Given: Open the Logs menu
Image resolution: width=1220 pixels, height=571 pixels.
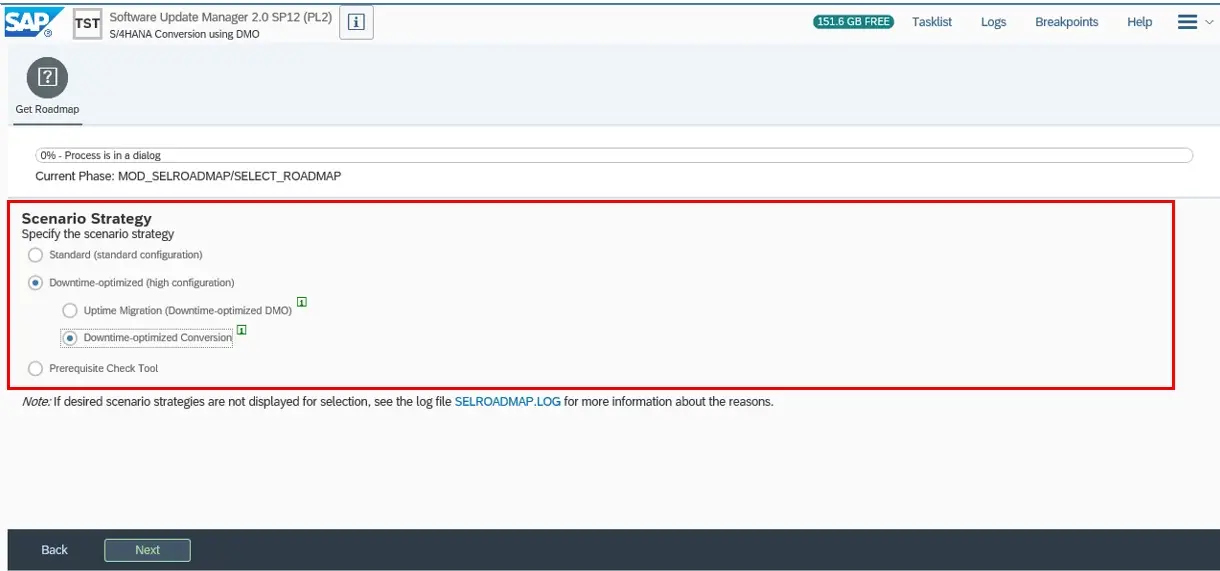Looking at the screenshot, I should coord(993,22).
